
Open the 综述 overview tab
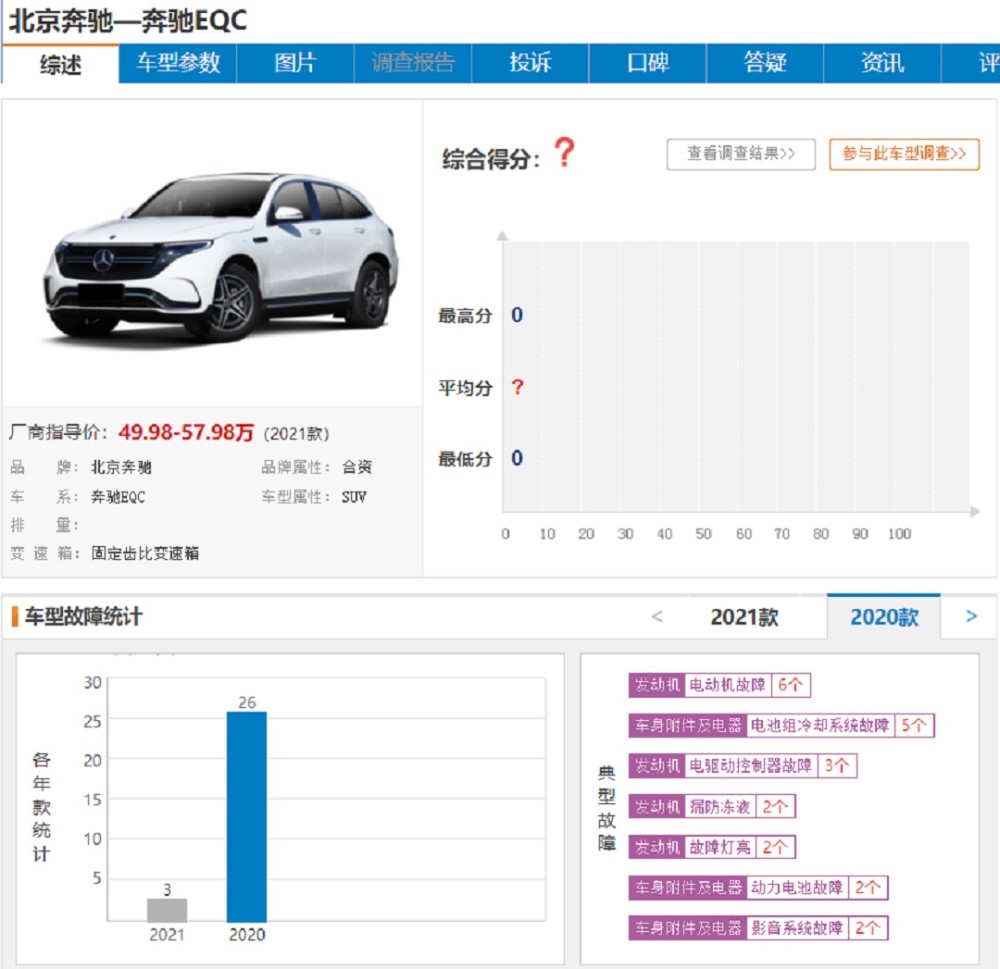click(61, 64)
